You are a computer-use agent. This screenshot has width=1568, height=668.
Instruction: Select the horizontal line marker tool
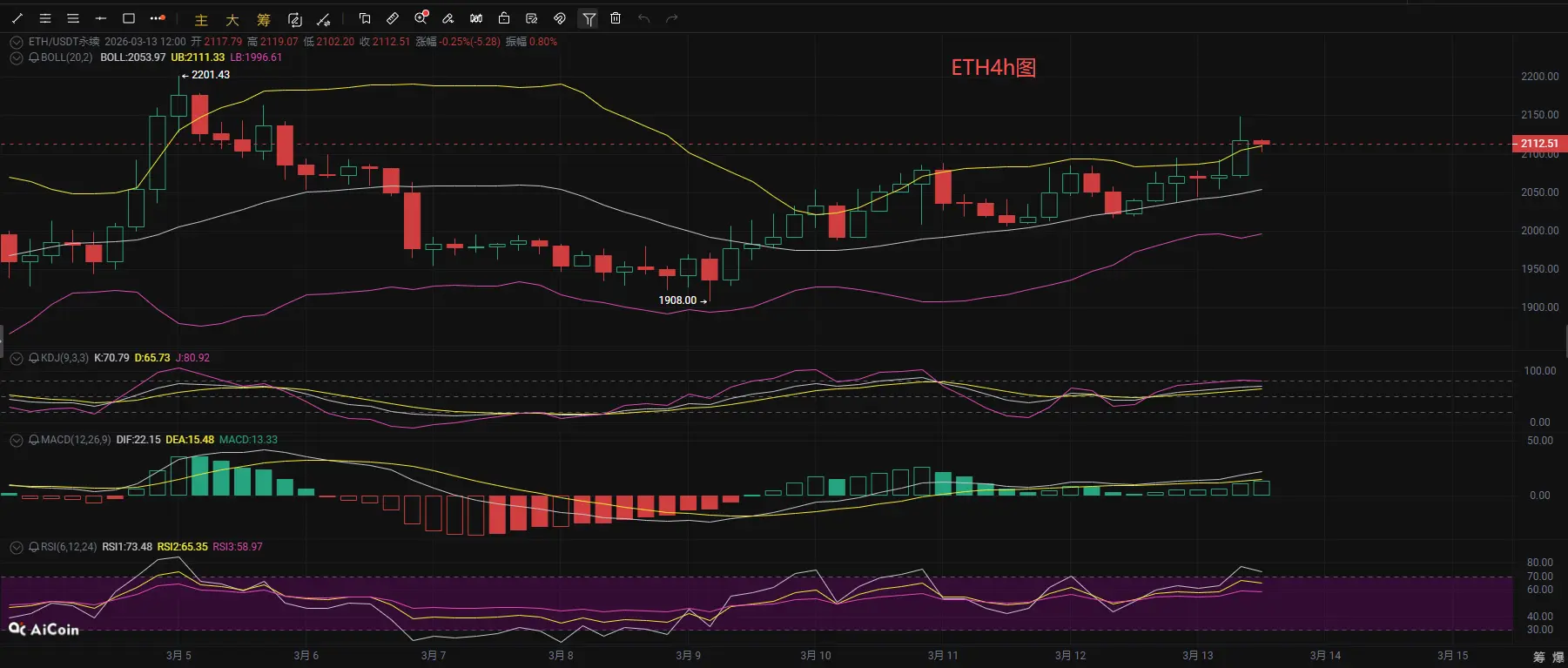[x=101, y=18]
